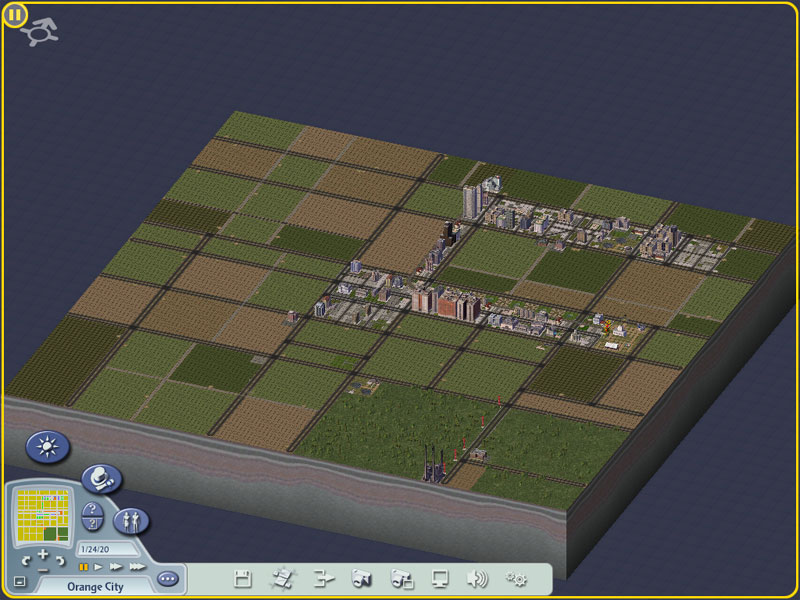Open the God mode sun button

coord(47,447)
